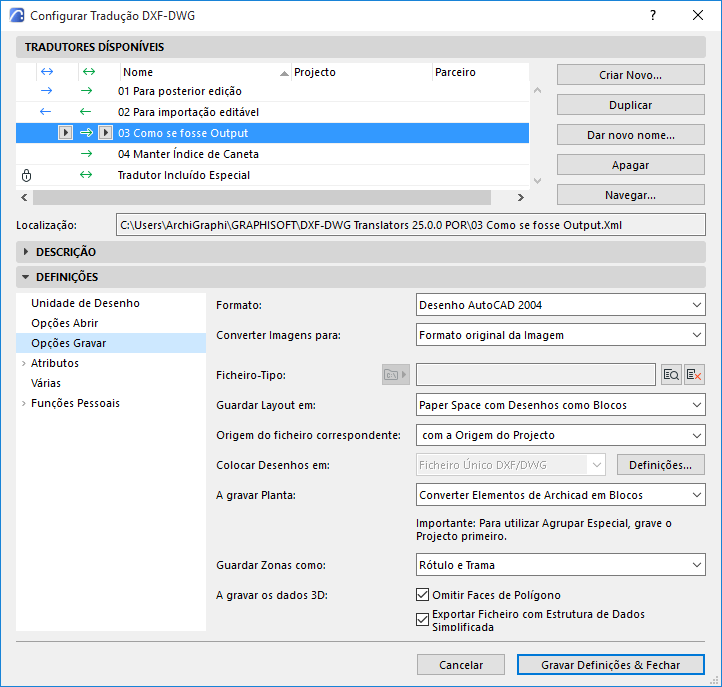Viewport: 722px width, 687px height.
Task: Click Gravar Definições & Fechar button
Action: point(611,665)
